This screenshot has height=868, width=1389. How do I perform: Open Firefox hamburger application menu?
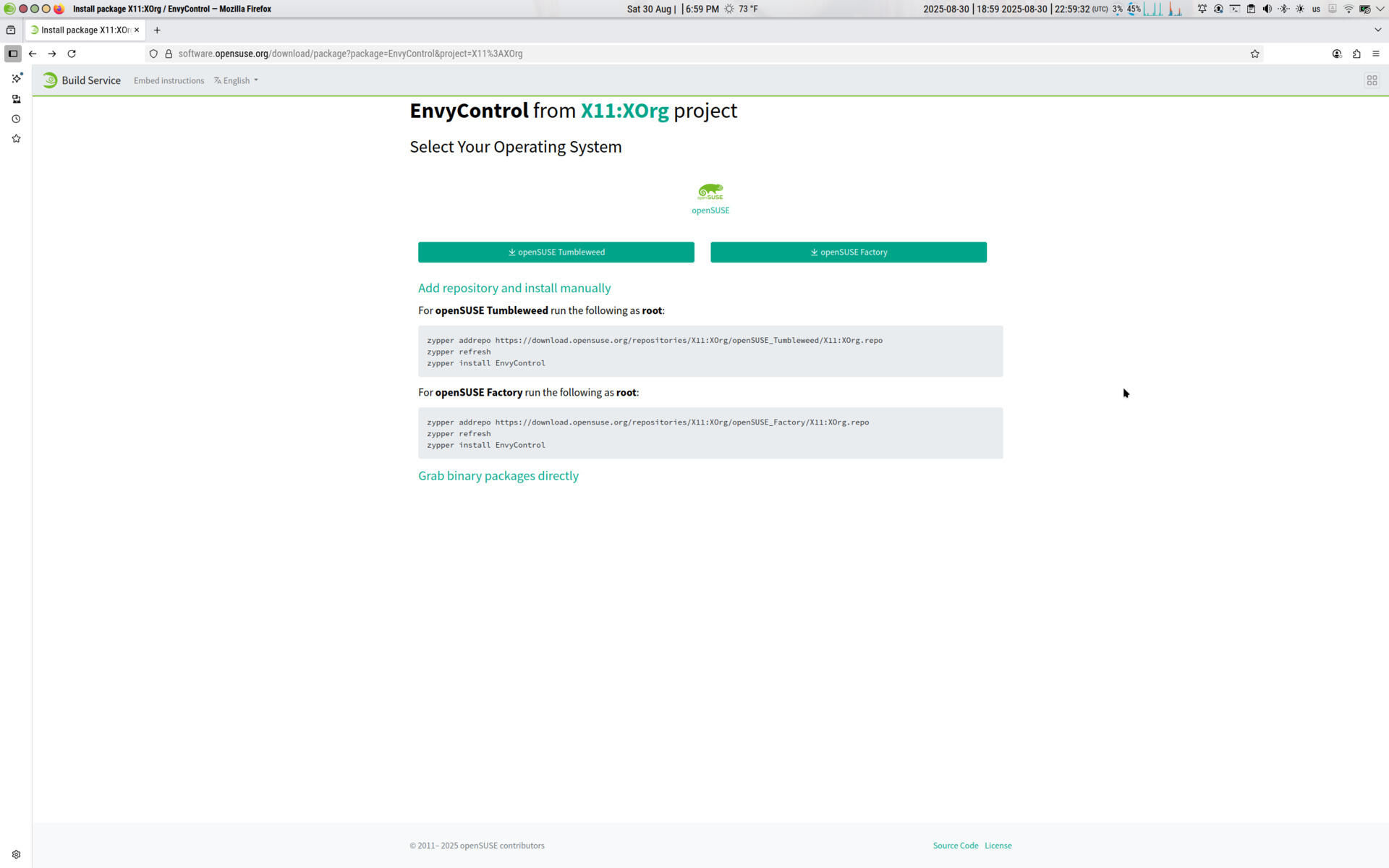pos(1376,54)
